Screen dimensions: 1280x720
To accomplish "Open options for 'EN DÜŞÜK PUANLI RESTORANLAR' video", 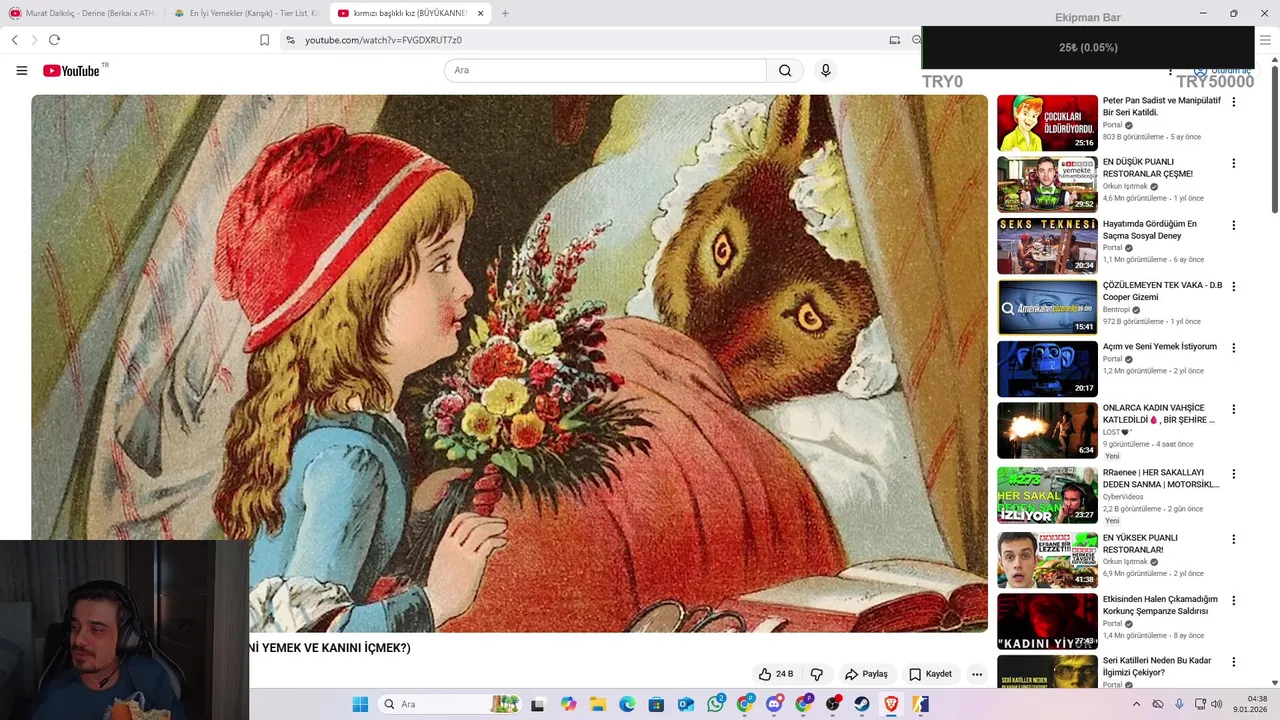I will [1233, 163].
